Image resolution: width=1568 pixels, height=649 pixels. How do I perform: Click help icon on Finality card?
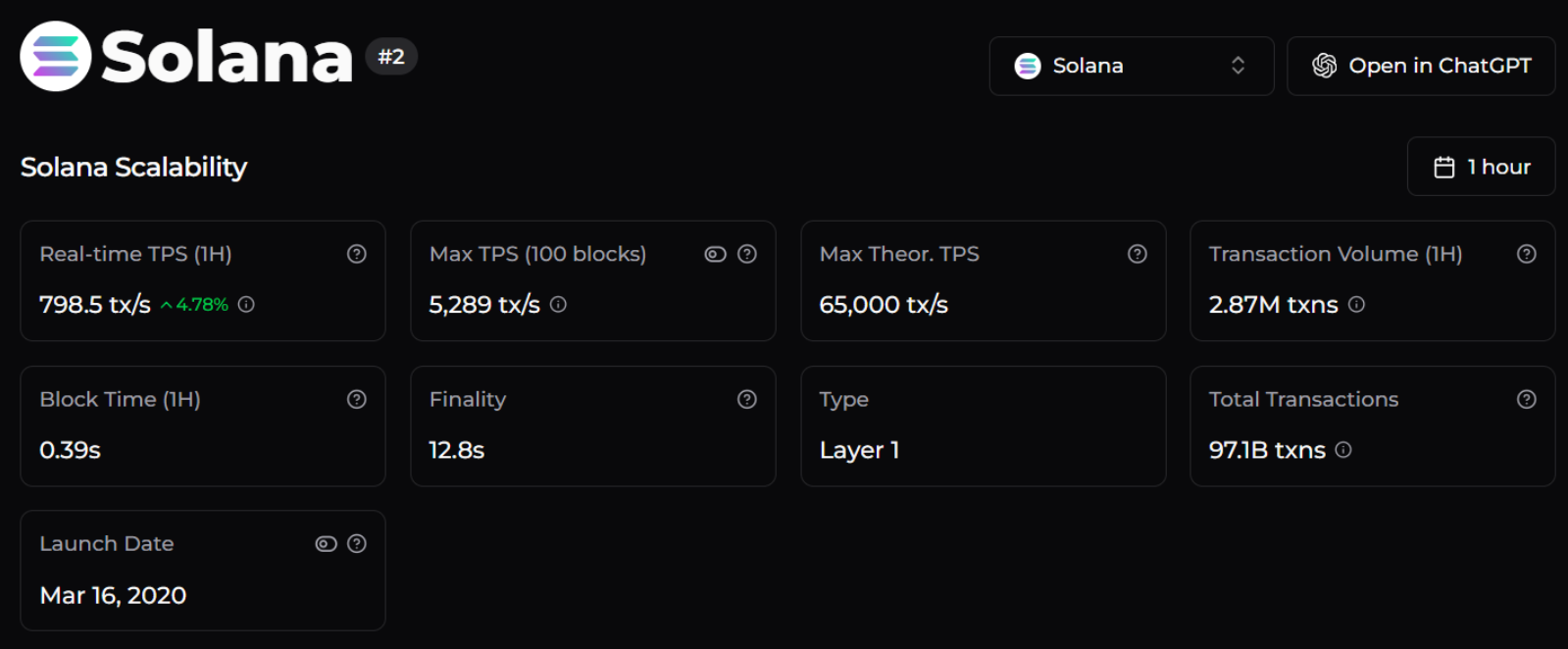[x=747, y=399]
